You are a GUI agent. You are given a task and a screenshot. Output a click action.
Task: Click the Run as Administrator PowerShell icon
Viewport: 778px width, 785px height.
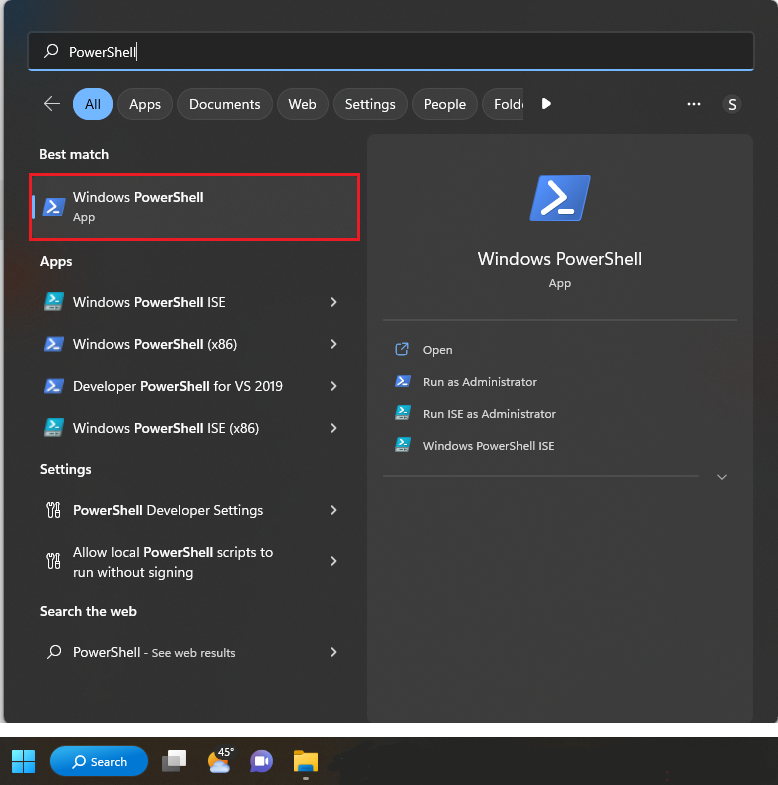click(x=403, y=381)
